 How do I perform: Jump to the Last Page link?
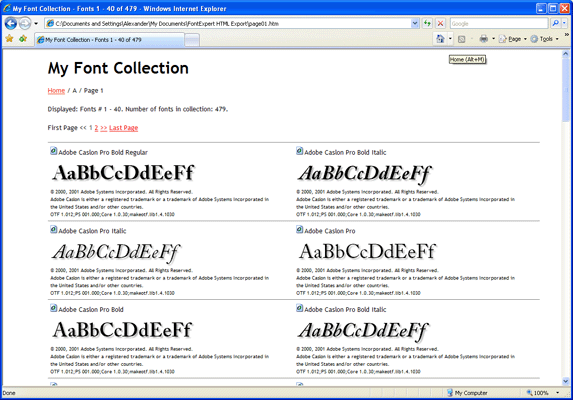(x=124, y=128)
